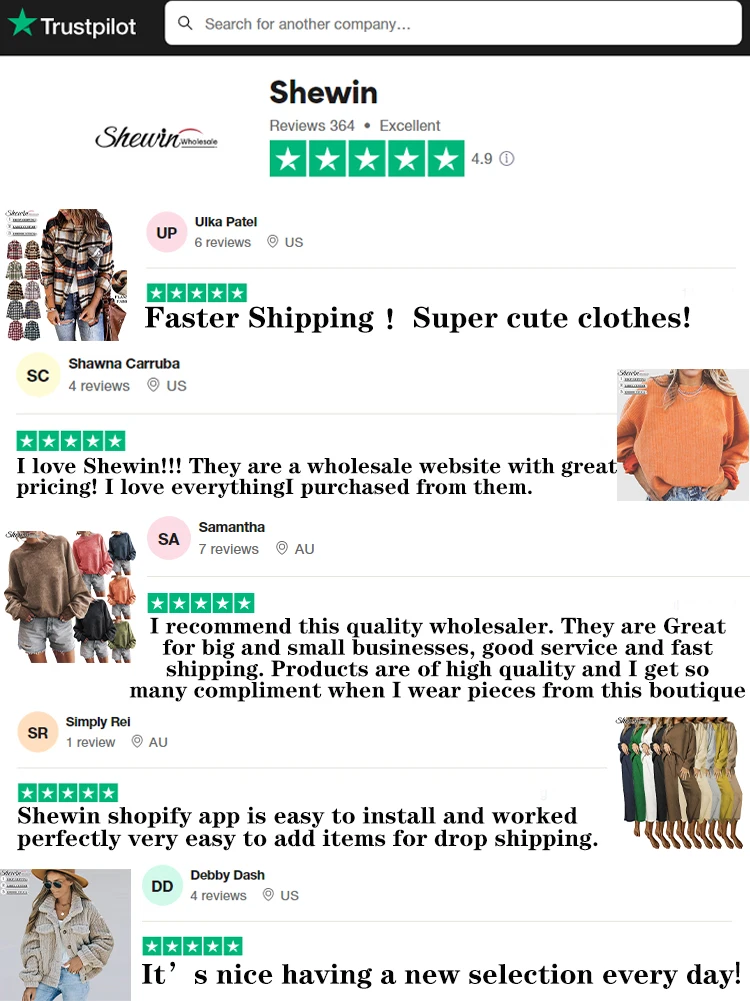Click Samantha's 7 reviews link
750x1001 pixels.
click(228, 548)
